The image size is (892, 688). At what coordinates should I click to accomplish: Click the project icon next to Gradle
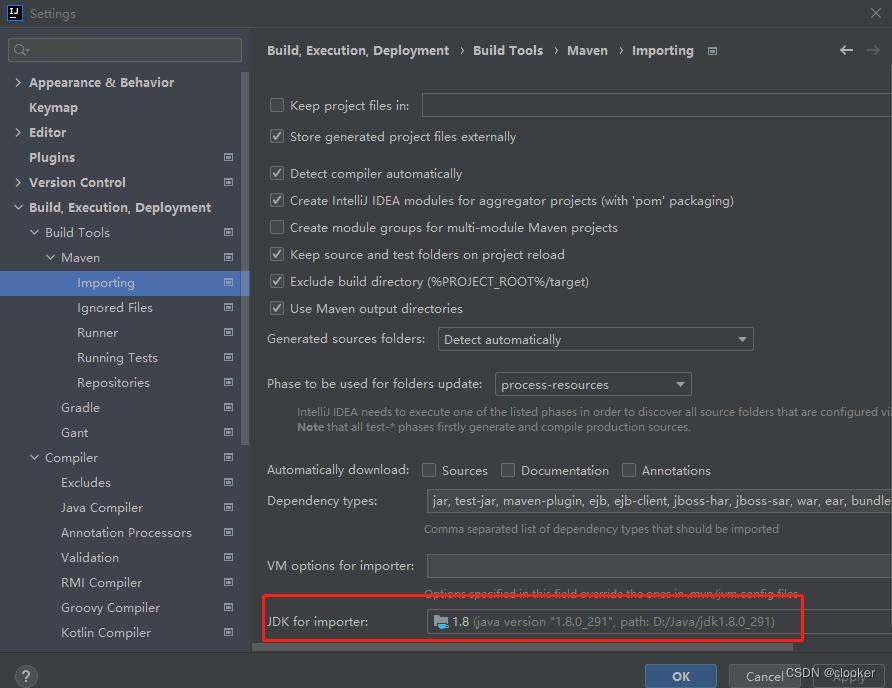coord(228,407)
